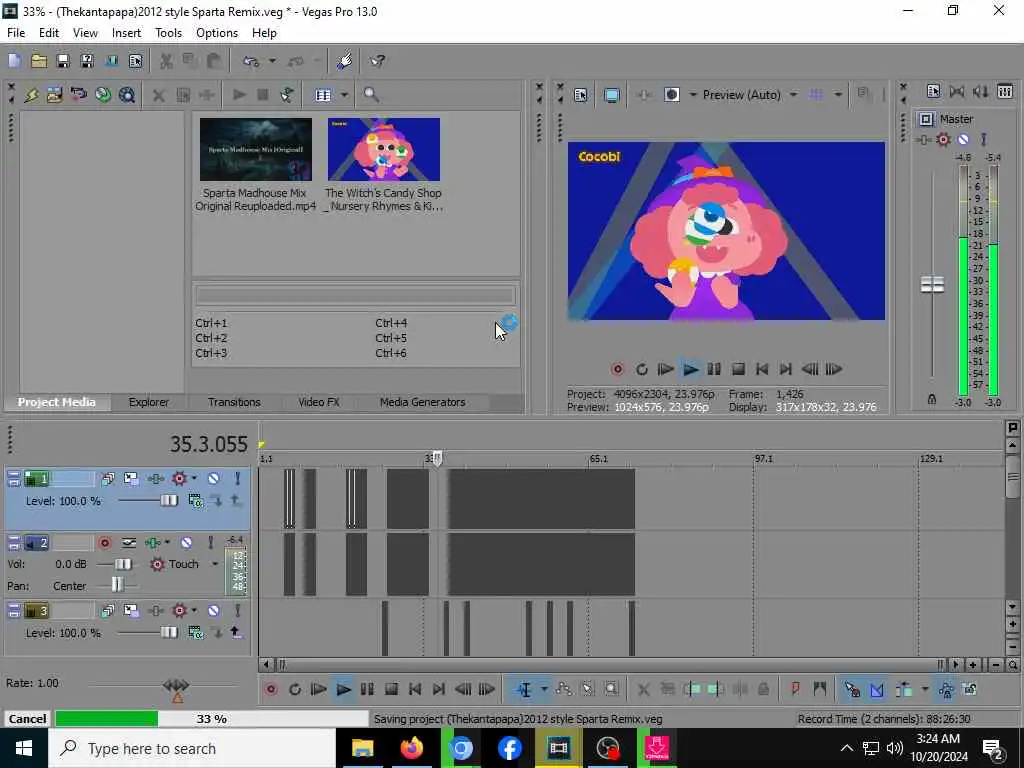1024x768 pixels.
Task: Switch to the Media Generators tab
Action: (x=423, y=402)
